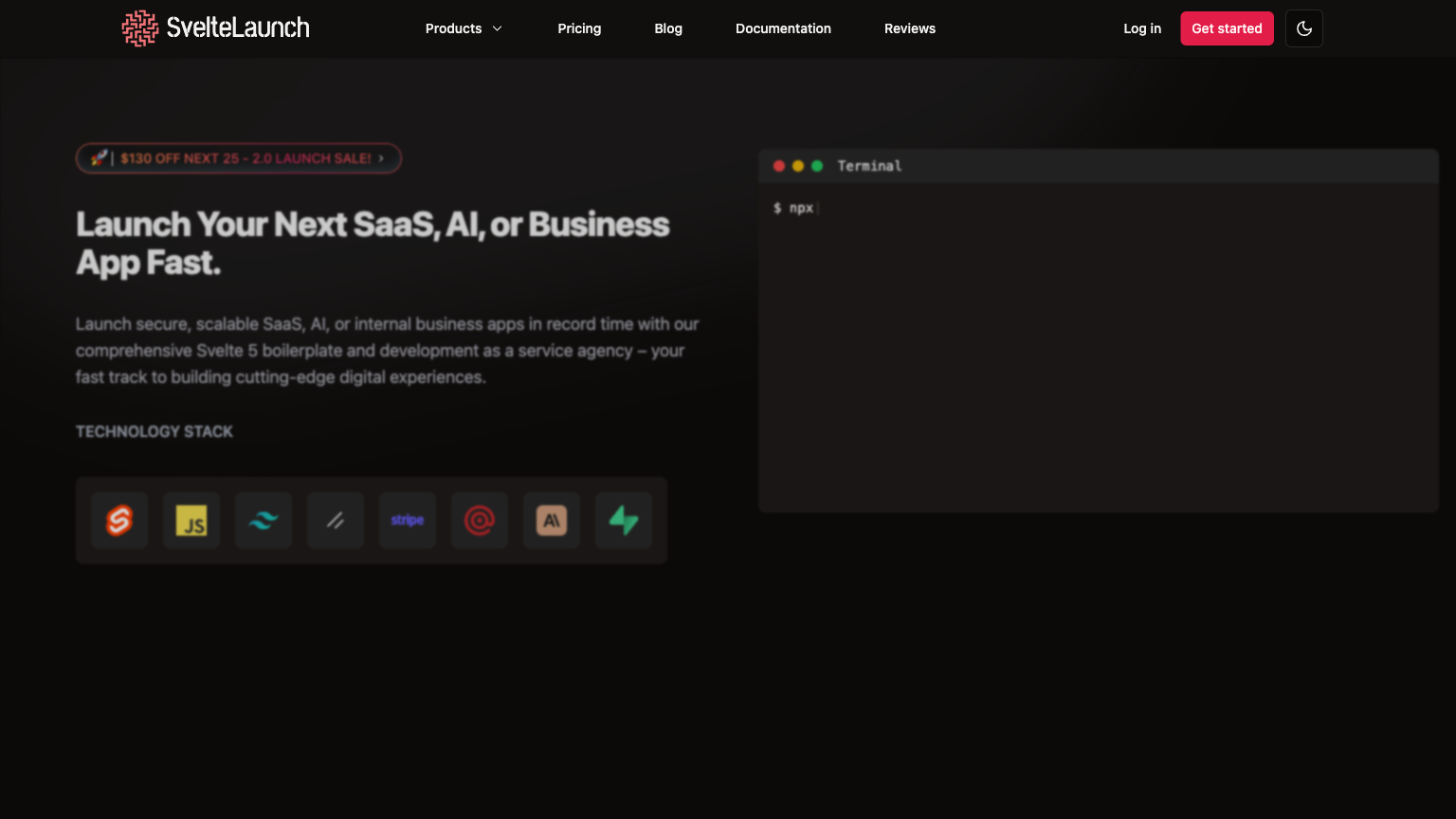This screenshot has width=1456, height=819.
Task: Navigate to the Reviews section
Action: click(x=910, y=28)
